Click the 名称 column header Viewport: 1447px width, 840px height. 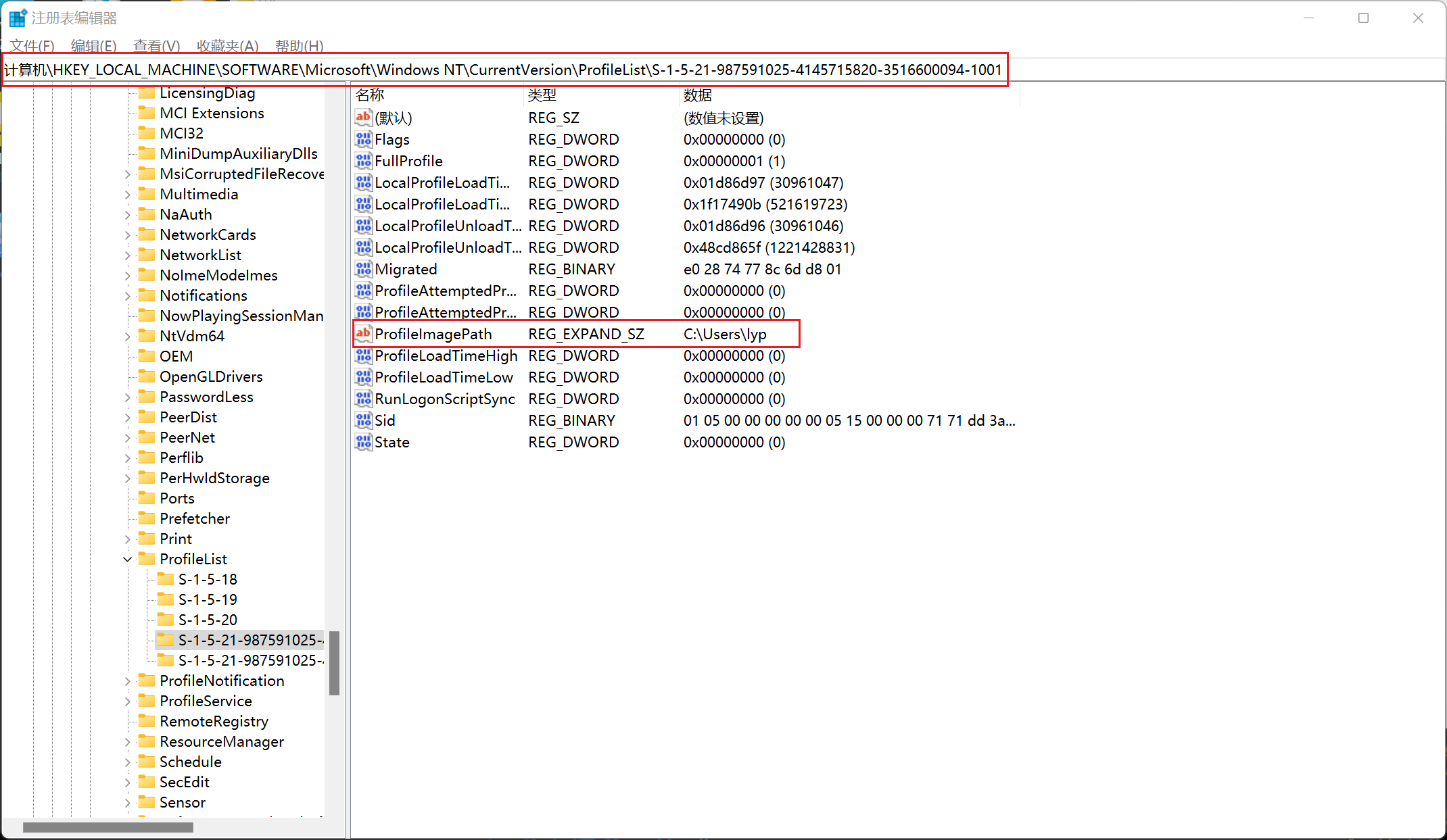[370, 95]
